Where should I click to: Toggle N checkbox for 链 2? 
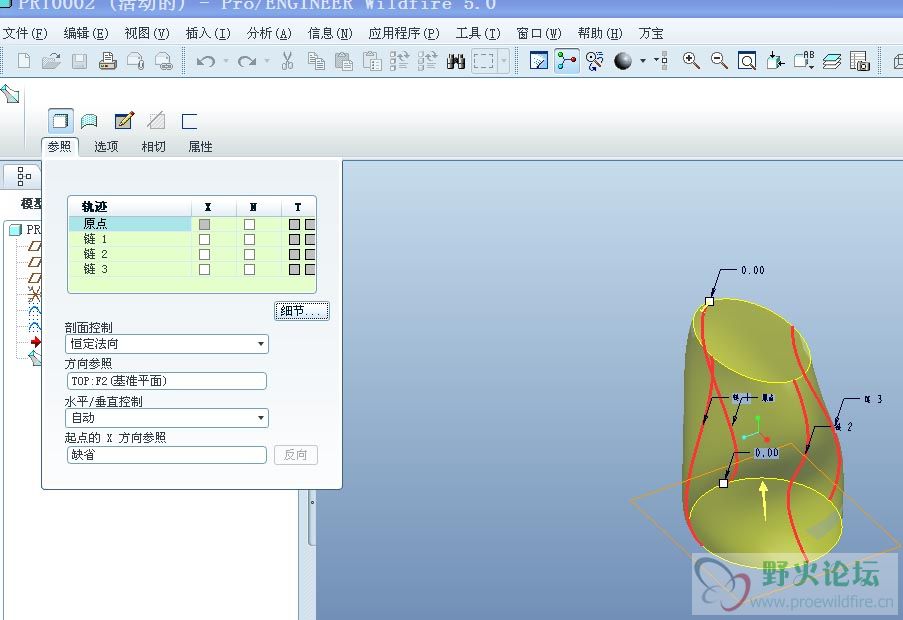coord(249,254)
